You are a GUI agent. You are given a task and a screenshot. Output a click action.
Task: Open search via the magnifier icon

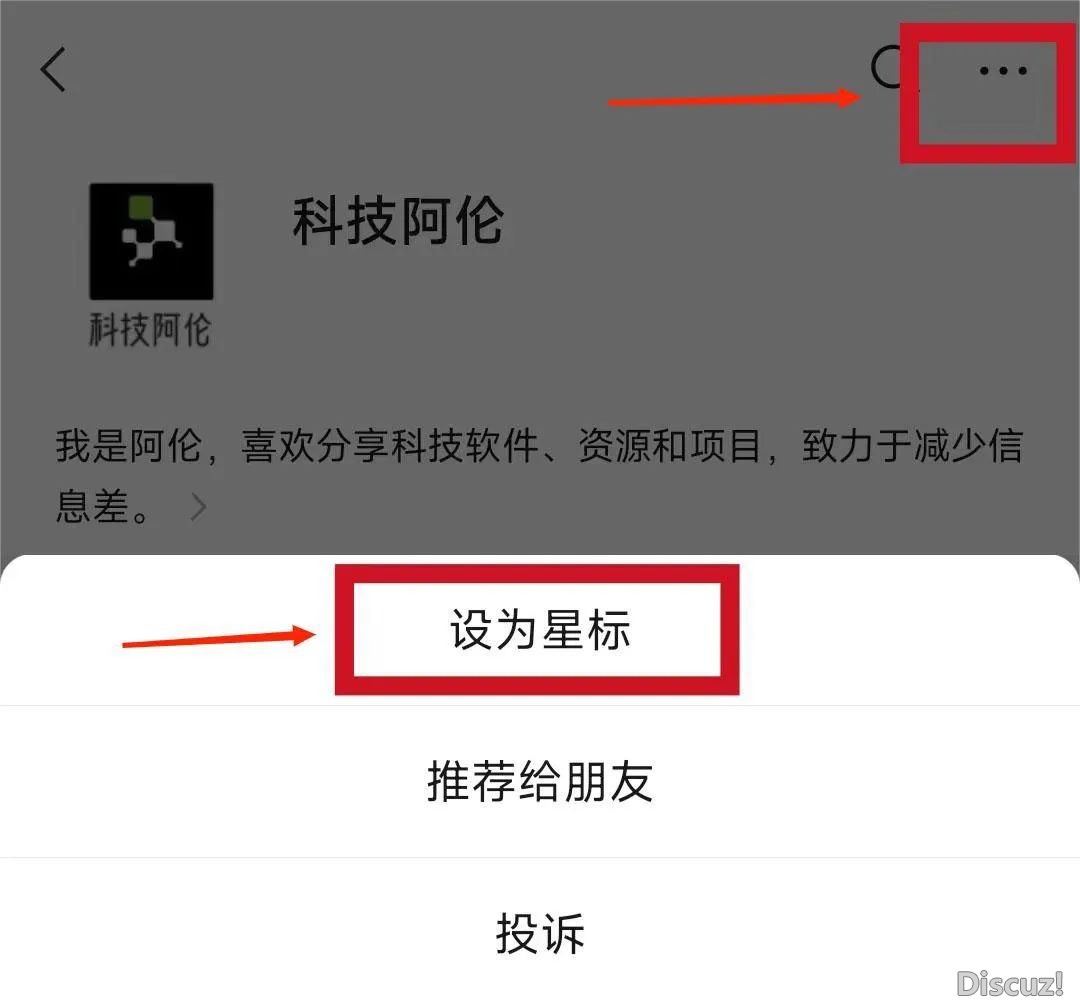tap(889, 68)
